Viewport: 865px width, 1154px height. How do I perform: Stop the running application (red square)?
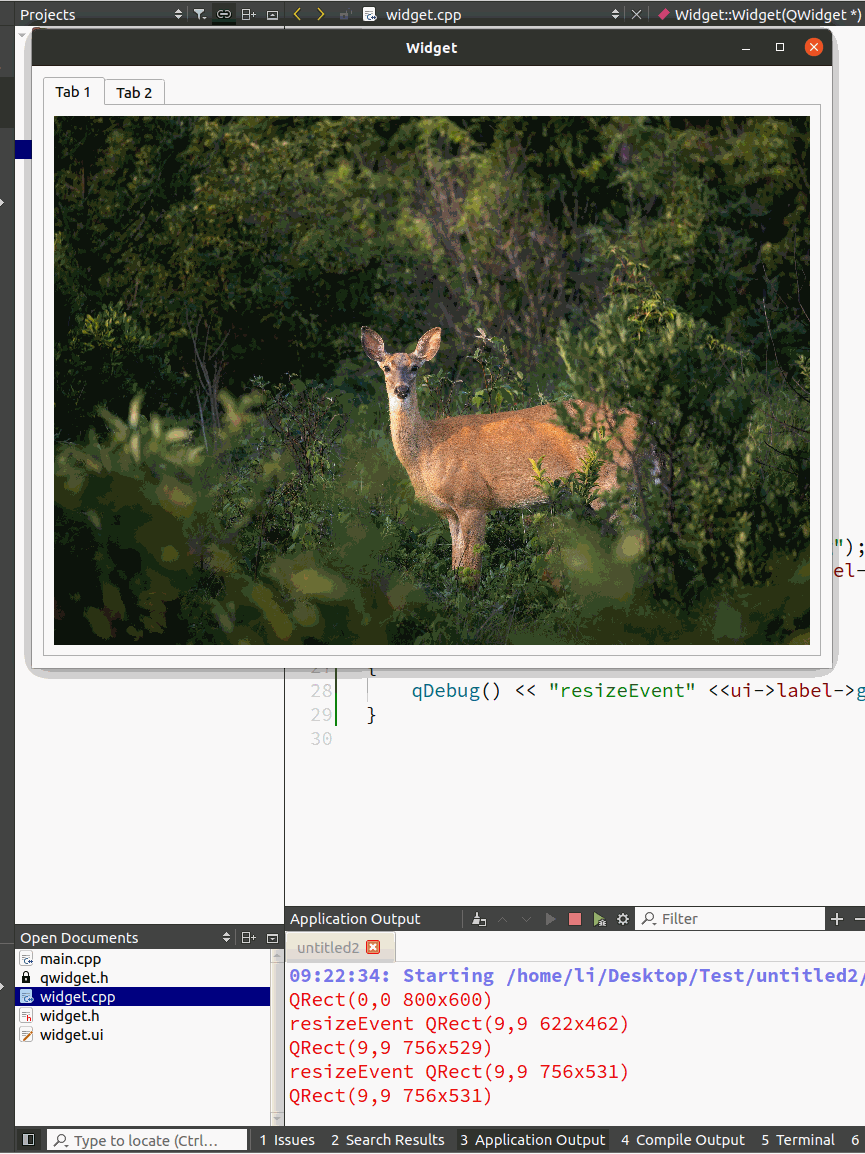(575, 919)
